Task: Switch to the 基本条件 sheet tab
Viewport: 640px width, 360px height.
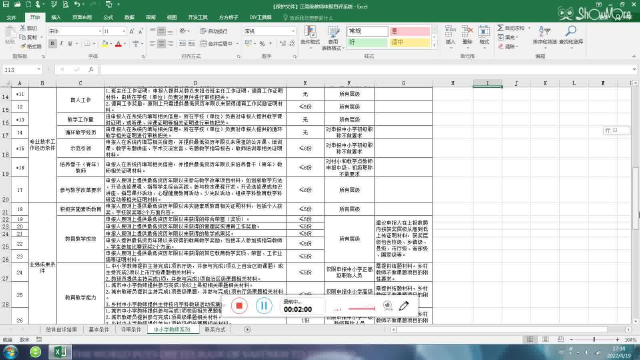Action: pos(99,329)
